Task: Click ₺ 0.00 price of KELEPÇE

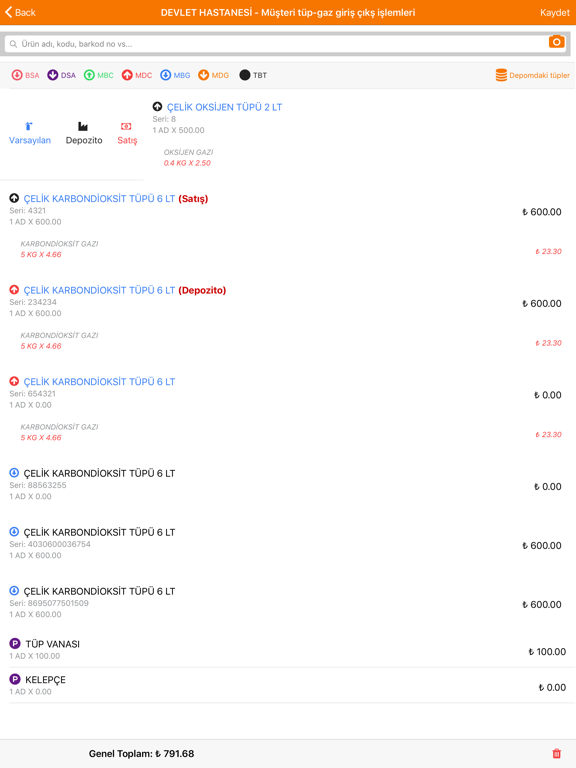Action: 552,688
